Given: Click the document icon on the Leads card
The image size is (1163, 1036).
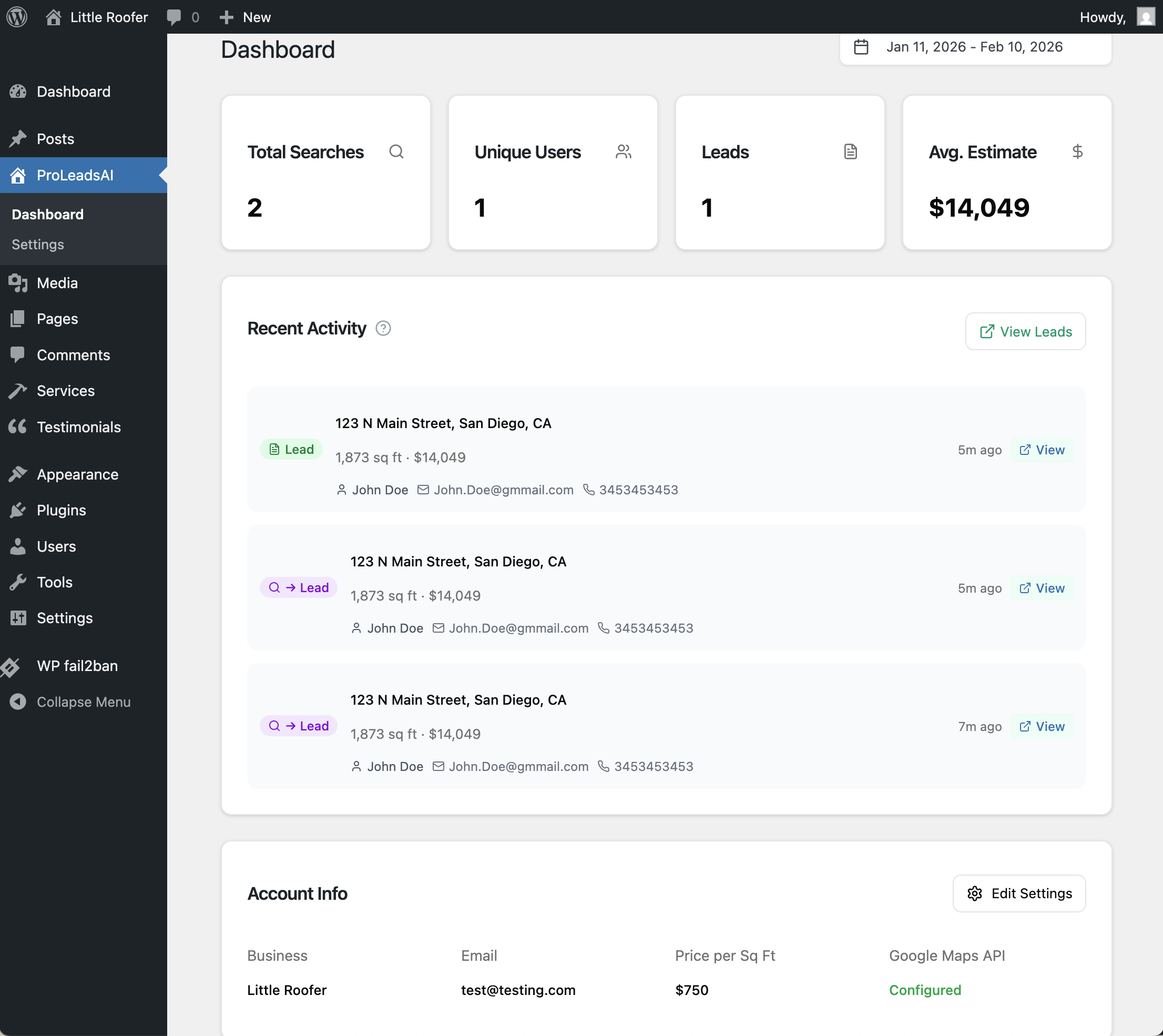Looking at the screenshot, I should 850,151.
